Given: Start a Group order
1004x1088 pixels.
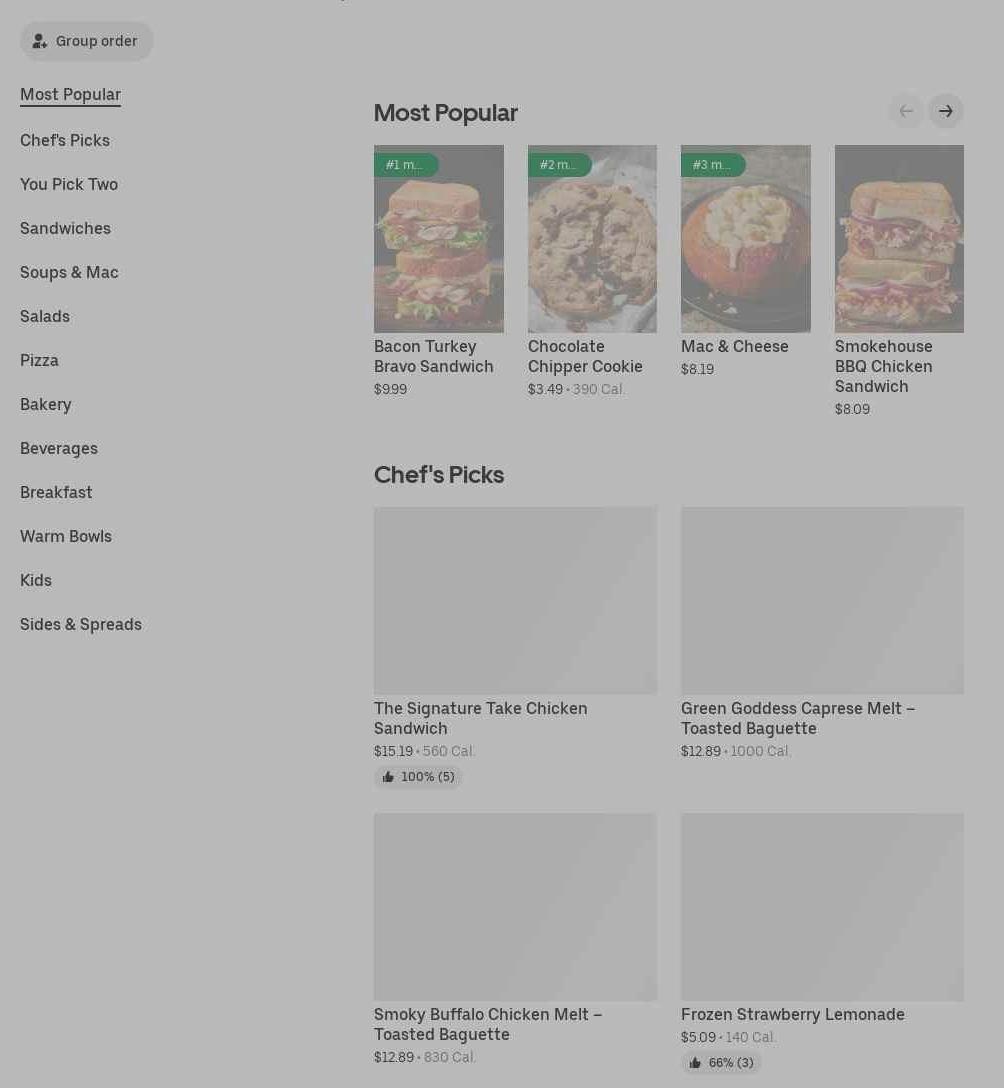Looking at the screenshot, I should point(87,41).
